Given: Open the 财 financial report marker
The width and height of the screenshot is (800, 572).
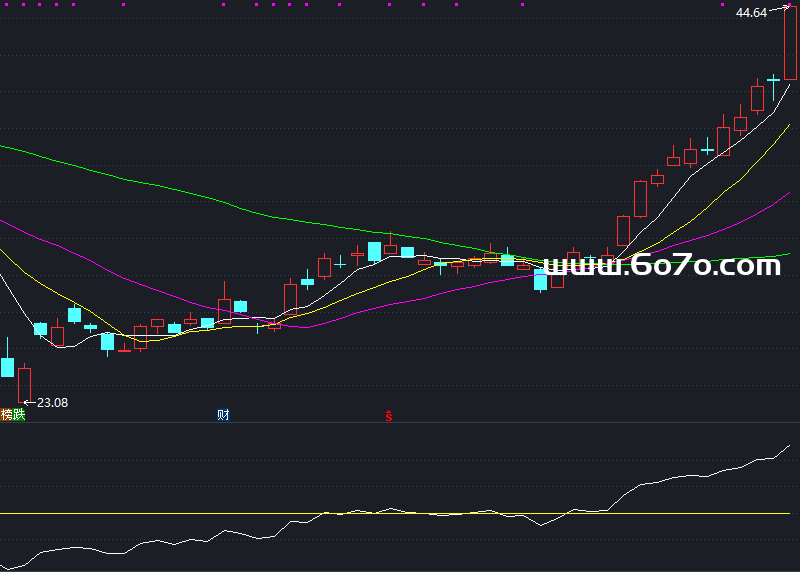Looking at the screenshot, I should click(x=223, y=414).
